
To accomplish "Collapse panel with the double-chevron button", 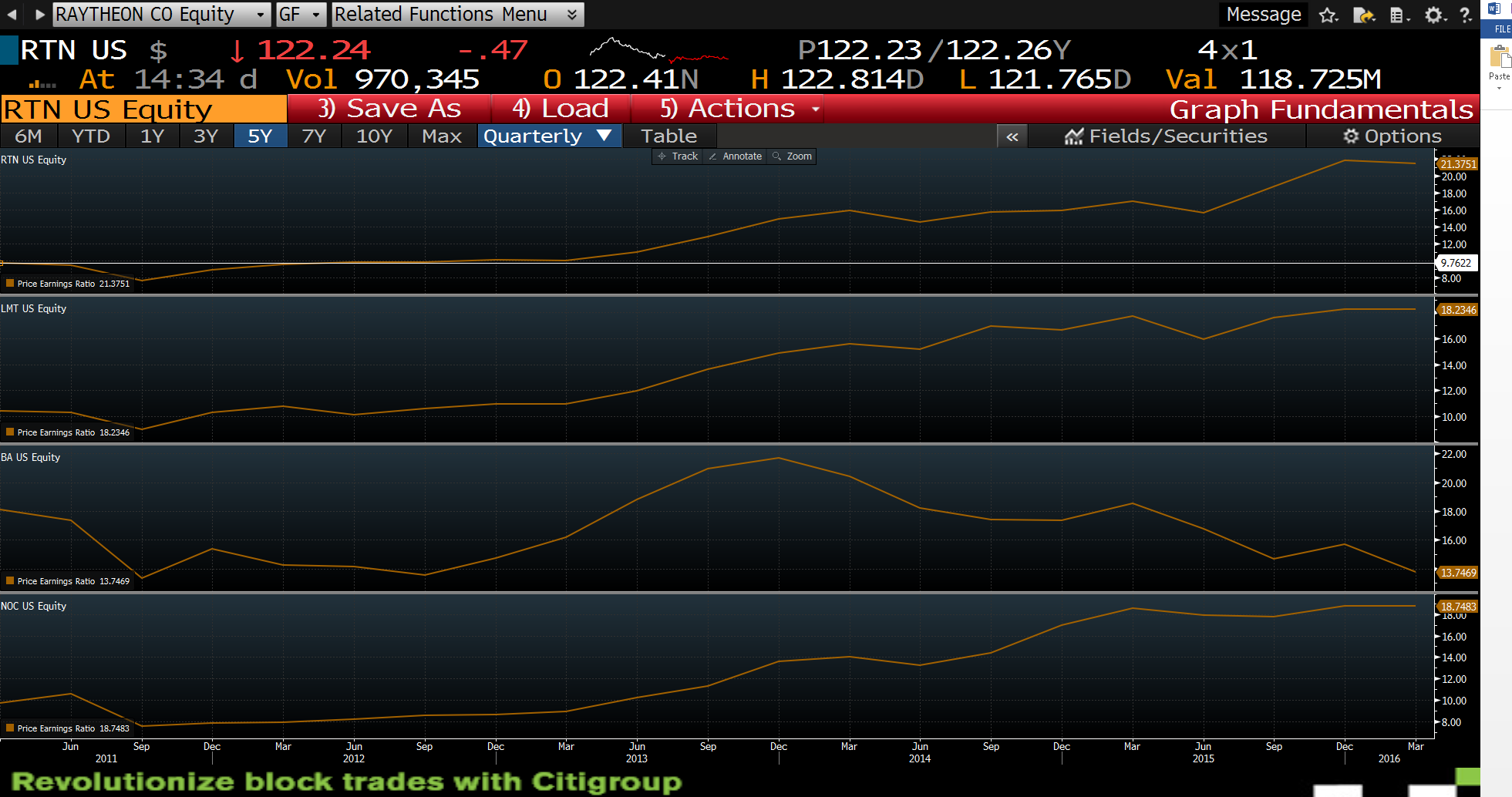I will click(1012, 136).
